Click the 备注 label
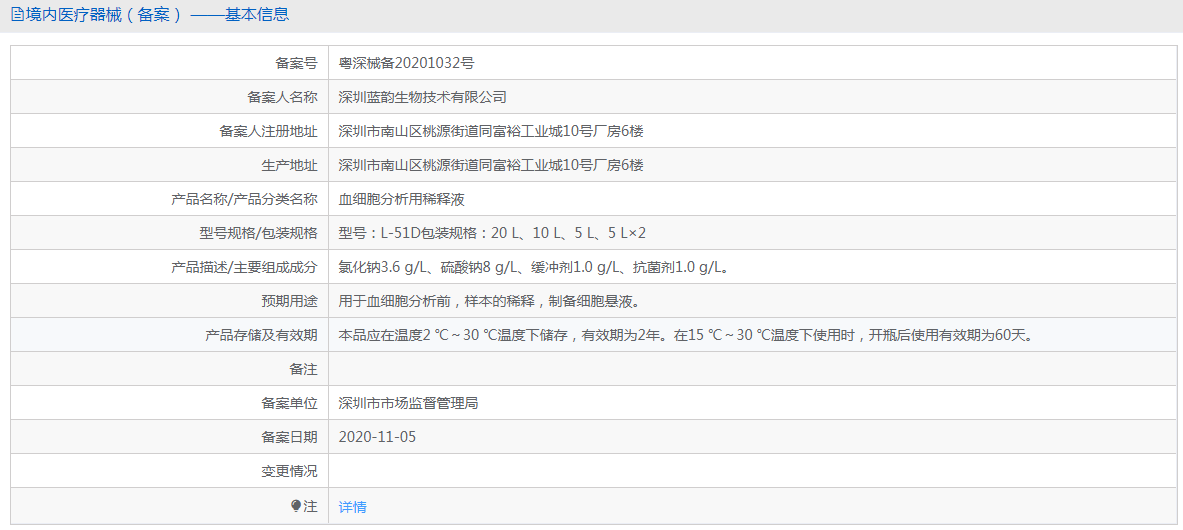1183x530 pixels. 303,369
